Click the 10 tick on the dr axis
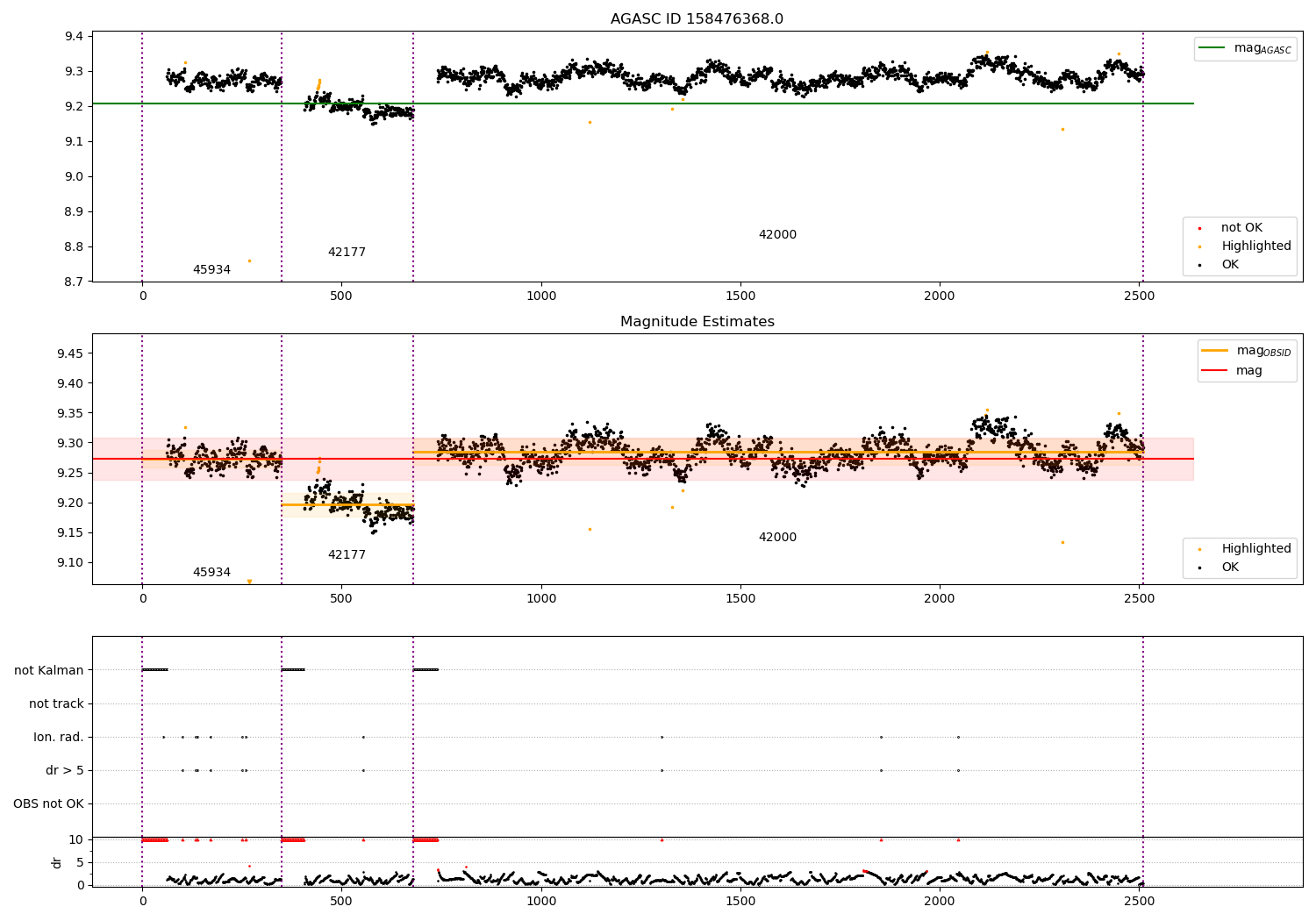This screenshot has width=1316, height=921. coord(76,839)
